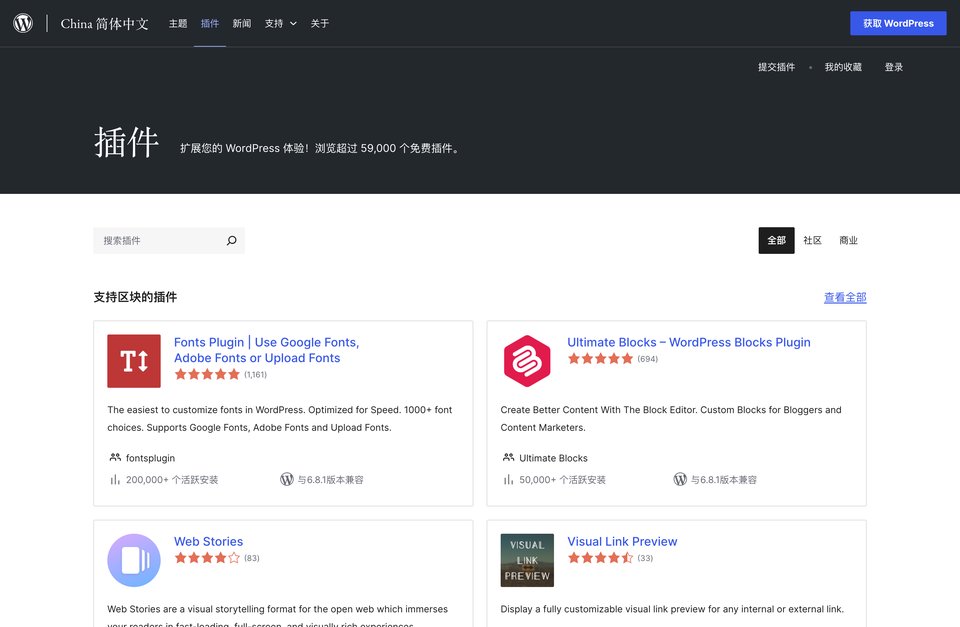The image size is (960, 627).
Task: Click the search magnifier icon
Action: point(231,241)
